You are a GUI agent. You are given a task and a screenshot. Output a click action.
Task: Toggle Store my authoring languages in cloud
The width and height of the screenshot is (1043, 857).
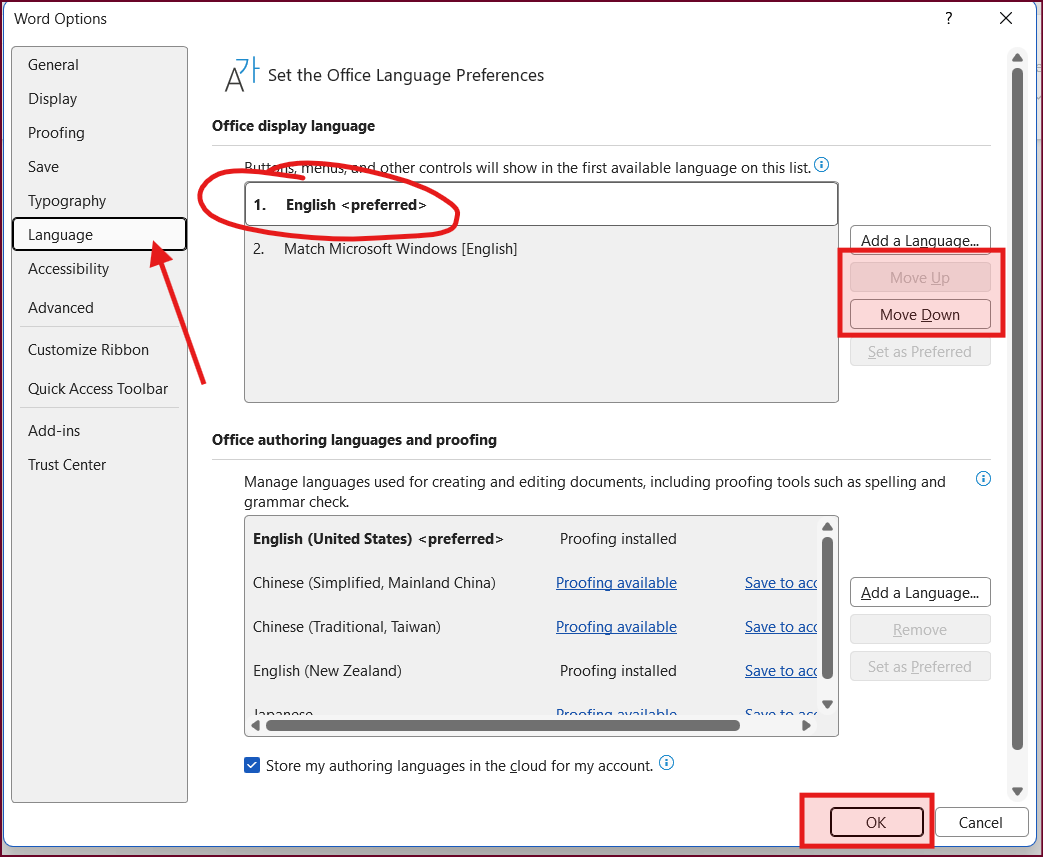pyautogui.click(x=252, y=765)
